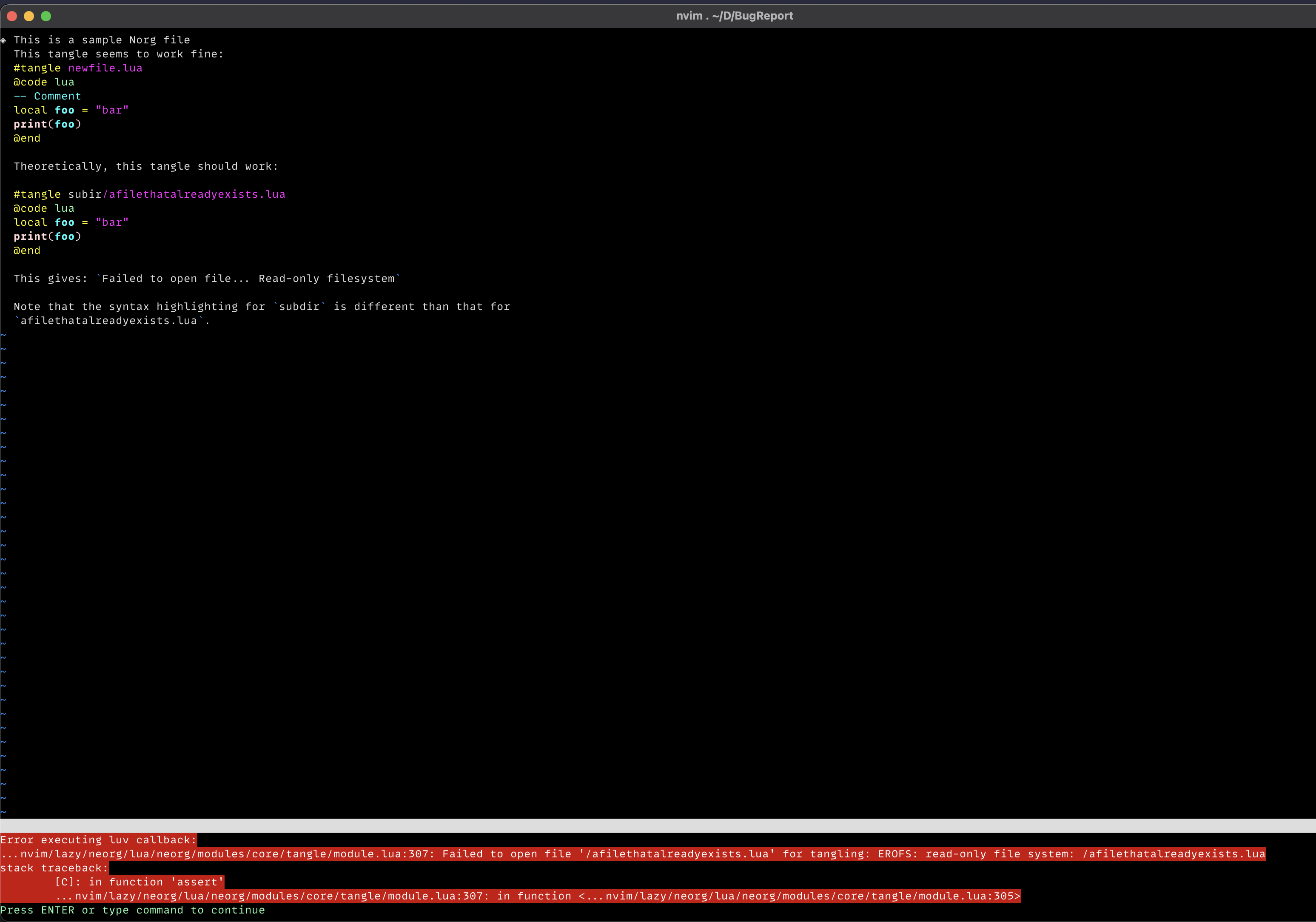Click the green zoom button

coord(46,16)
